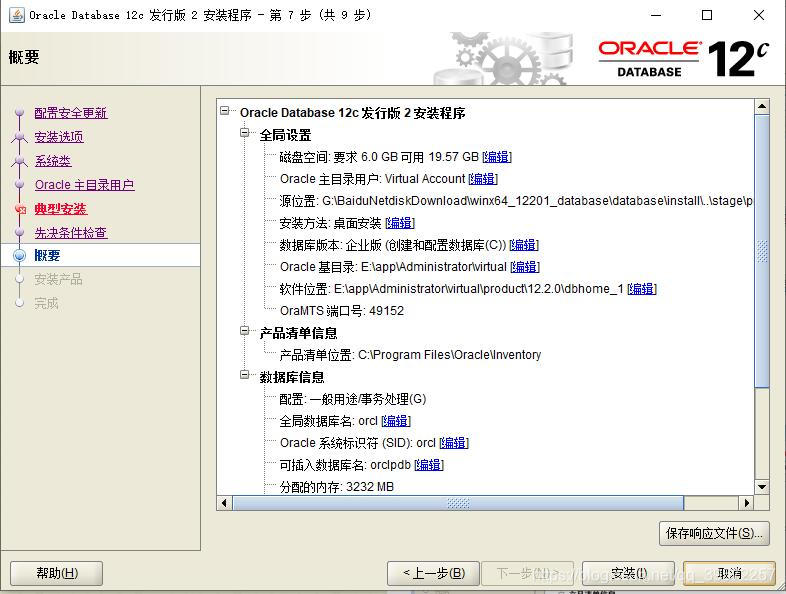Viewport: 786px width, 594px height.
Task: Click the vertical scrollbar thumb
Action: point(762,251)
